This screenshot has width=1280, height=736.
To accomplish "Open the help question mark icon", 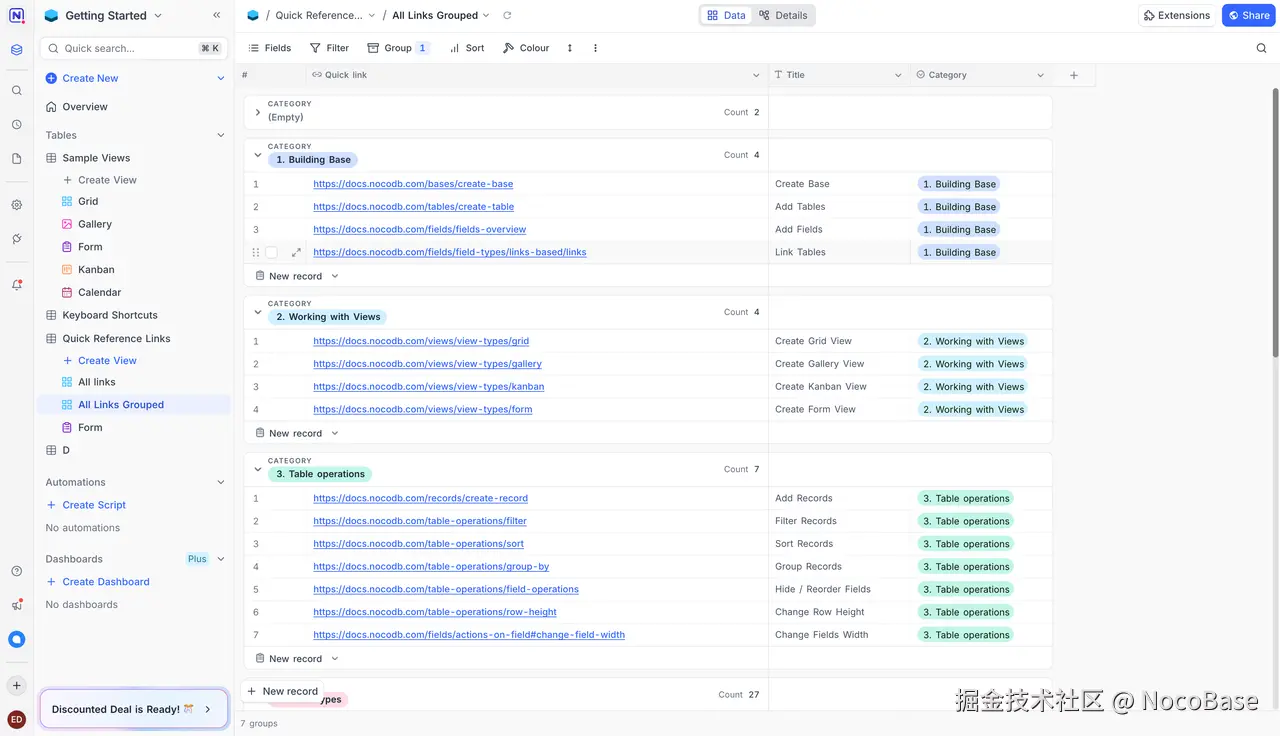I will tap(16, 571).
